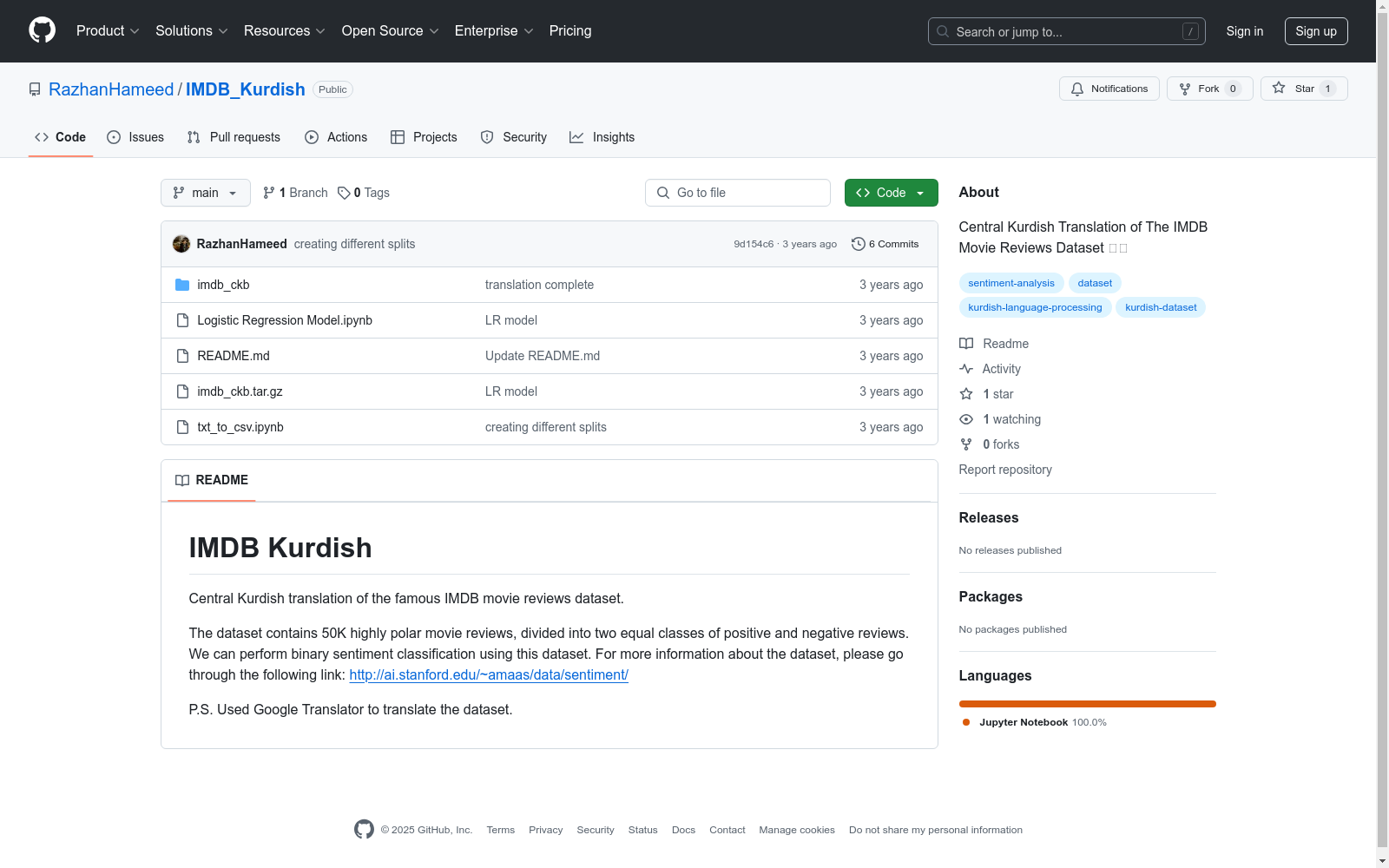This screenshot has width=1389, height=868.
Task: Switch to the Security tab
Action: click(514, 137)
